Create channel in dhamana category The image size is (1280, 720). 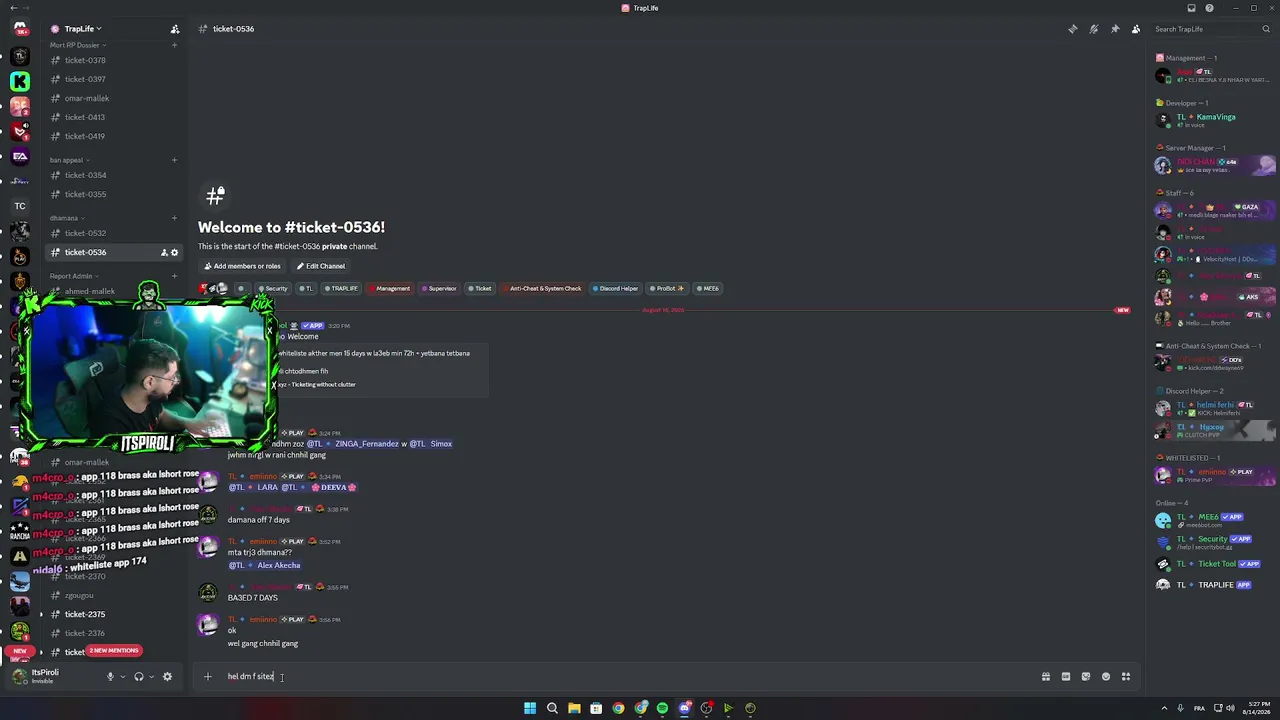click(x=175, y=218)
